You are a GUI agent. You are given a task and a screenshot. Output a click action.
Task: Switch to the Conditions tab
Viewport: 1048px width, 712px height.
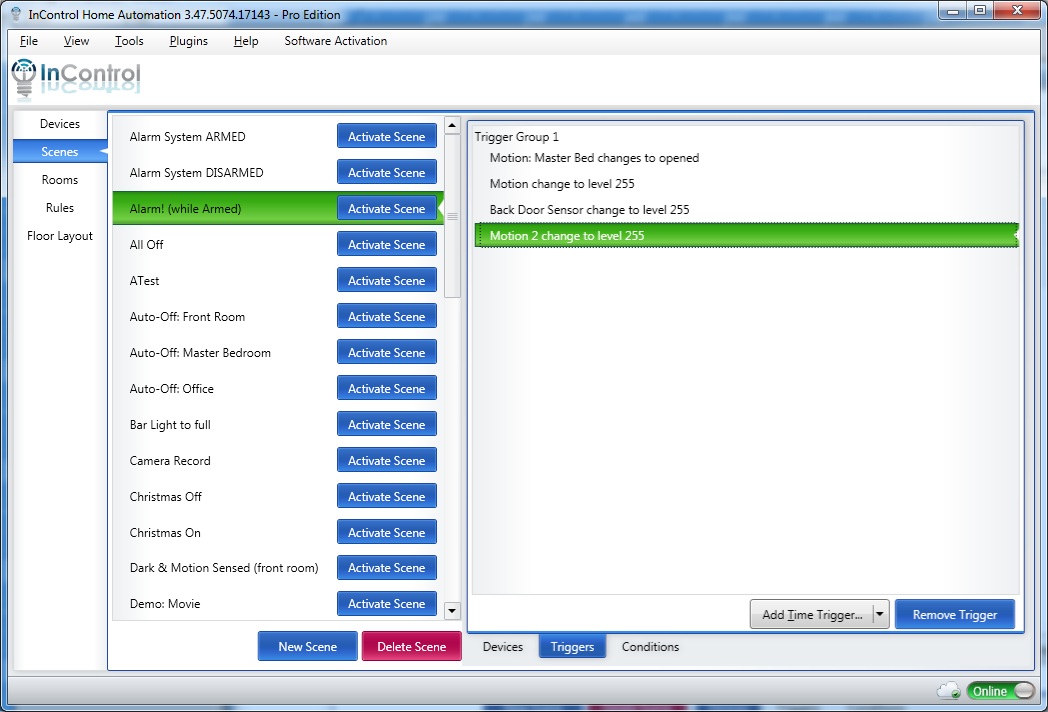[x=650, y=647]
